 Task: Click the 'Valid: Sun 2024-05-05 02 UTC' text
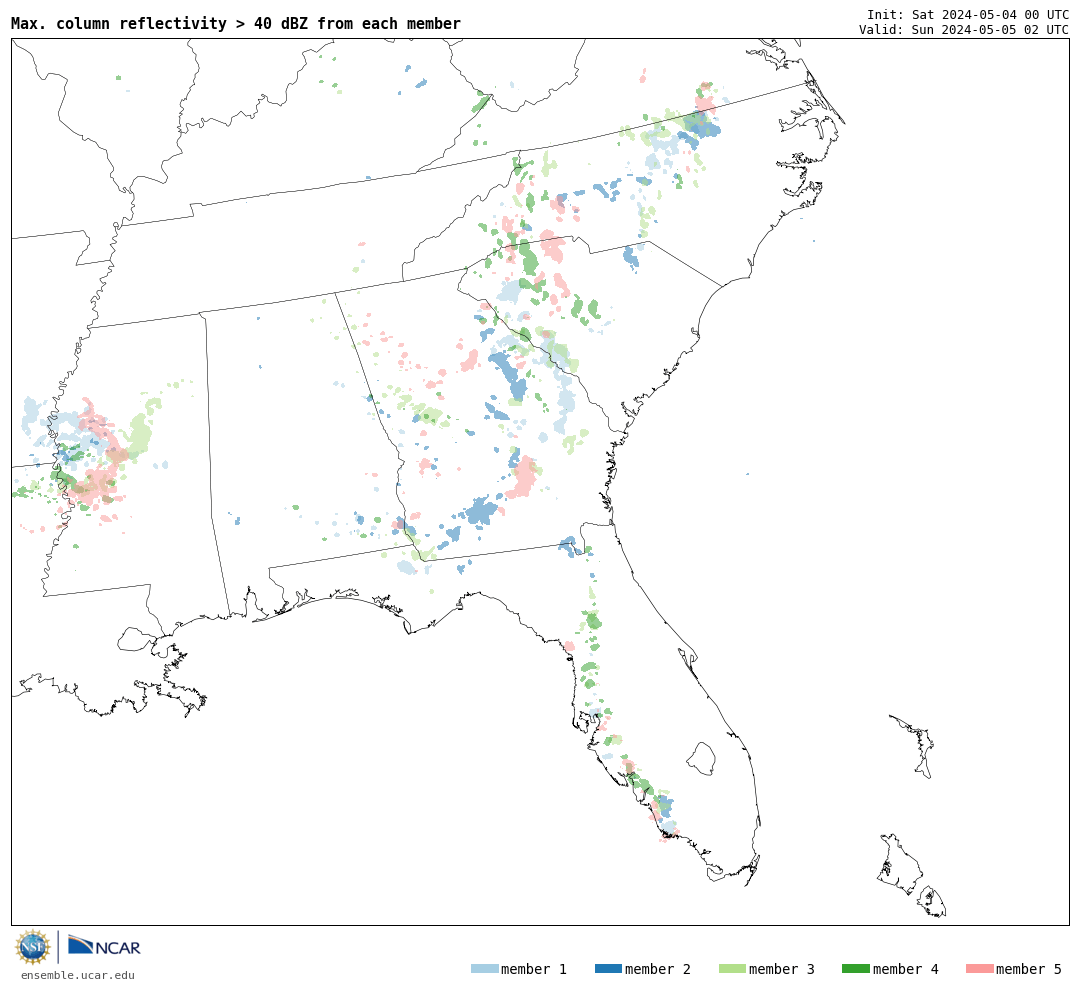pos(964,30)
